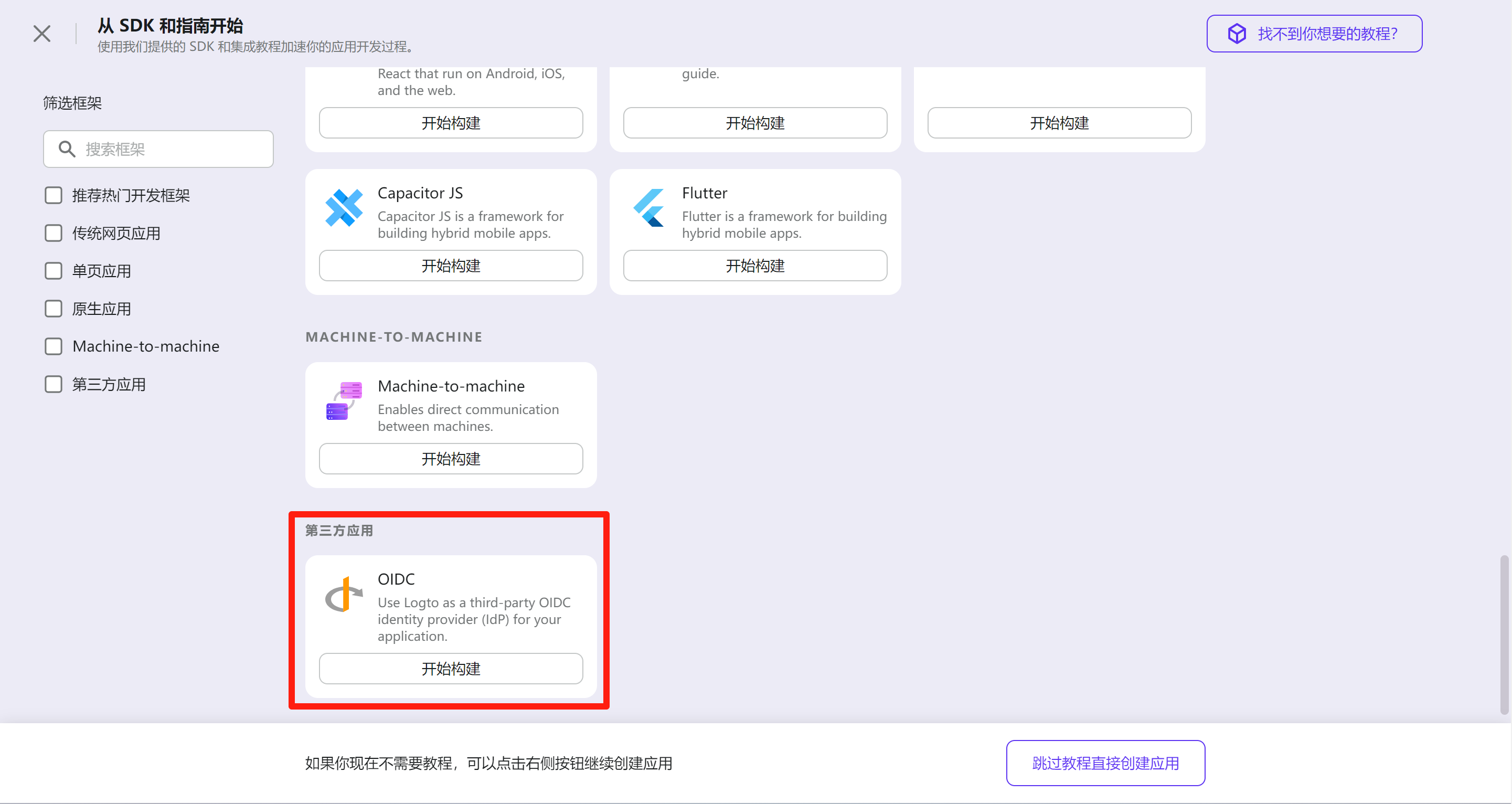1512x804 pixels.
Task: Check the 传统网页应用 filter
Action: [x=54, y=233]
